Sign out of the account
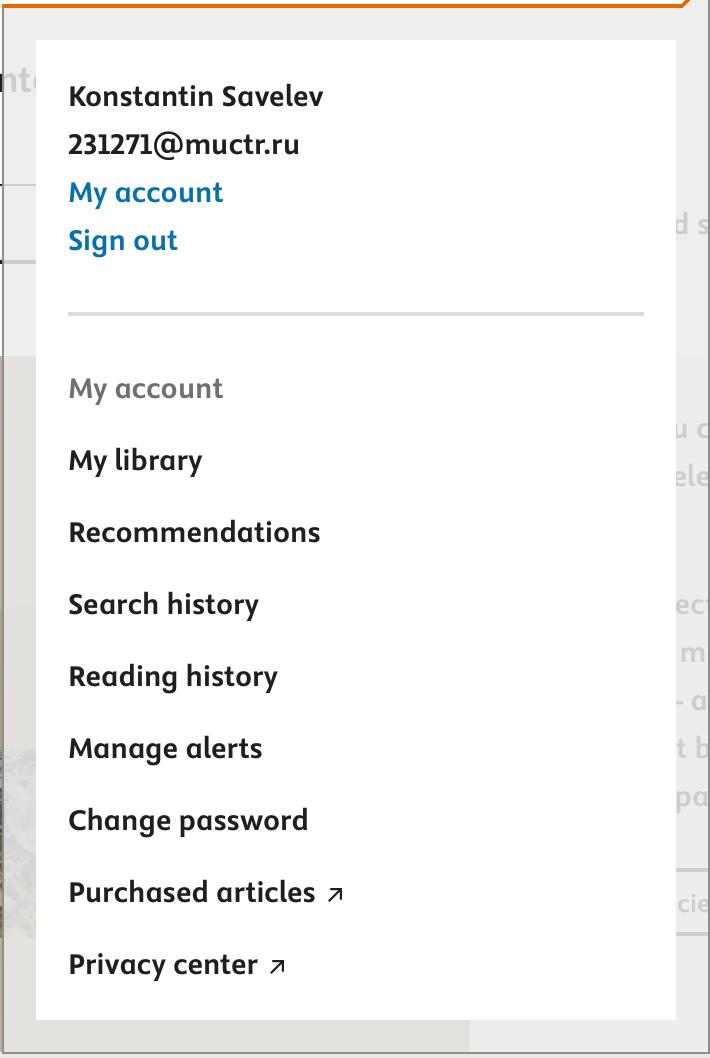This screenshot has width=710, height=1058. (x=123, y=241)
